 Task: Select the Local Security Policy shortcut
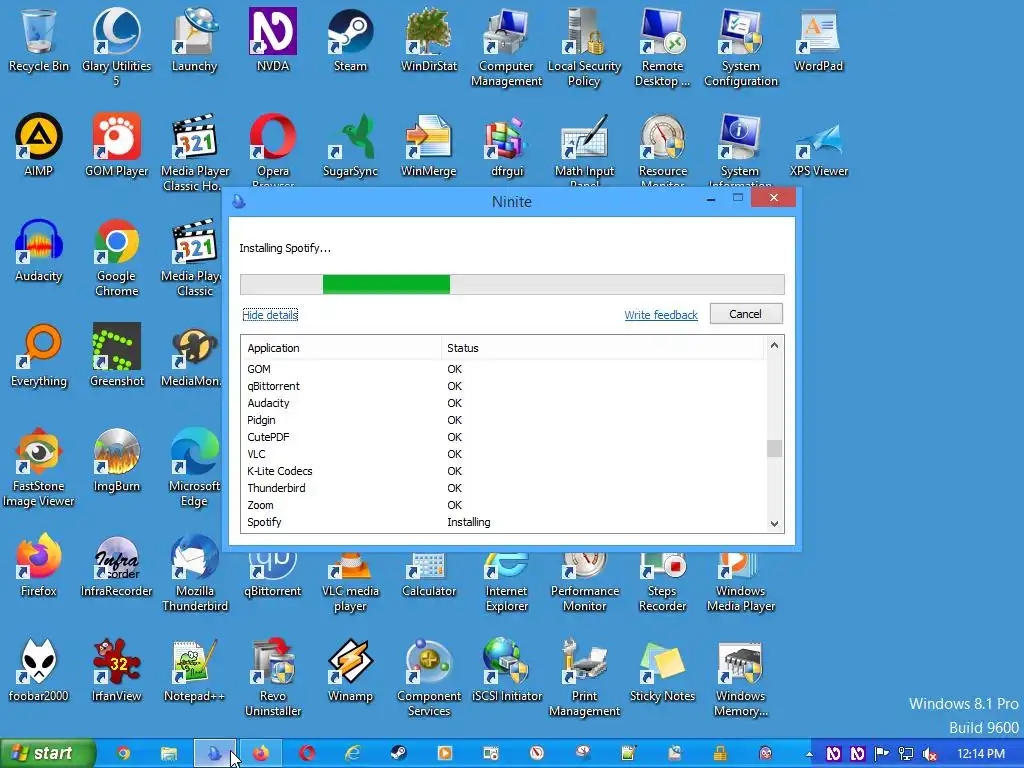584,46
